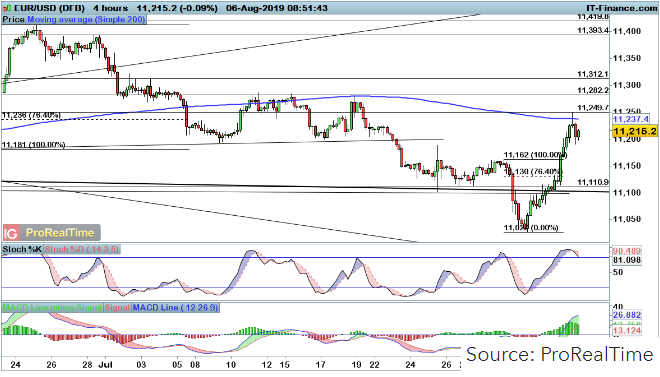Click the 11,181 (100.00%) Fibonacci label

pyautogui.click(x=34, y=145)
